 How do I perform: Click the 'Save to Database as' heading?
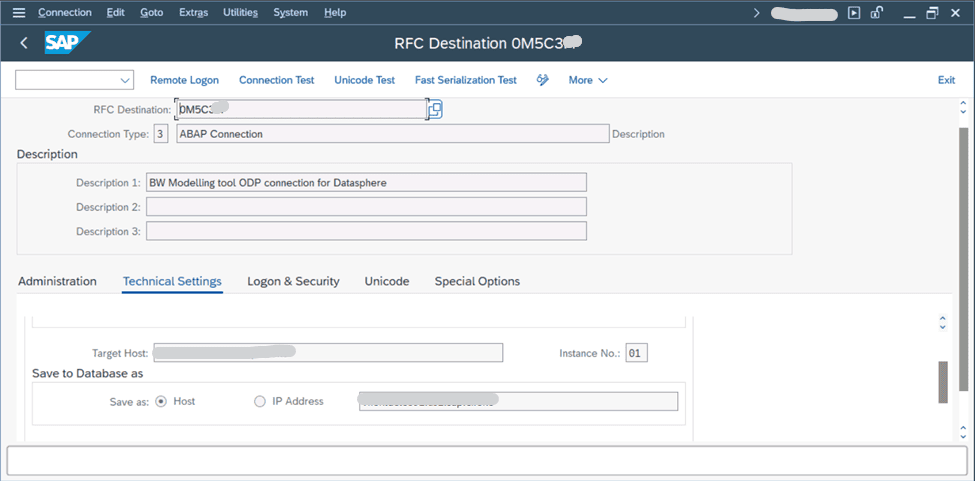click(x=88, y=373)
